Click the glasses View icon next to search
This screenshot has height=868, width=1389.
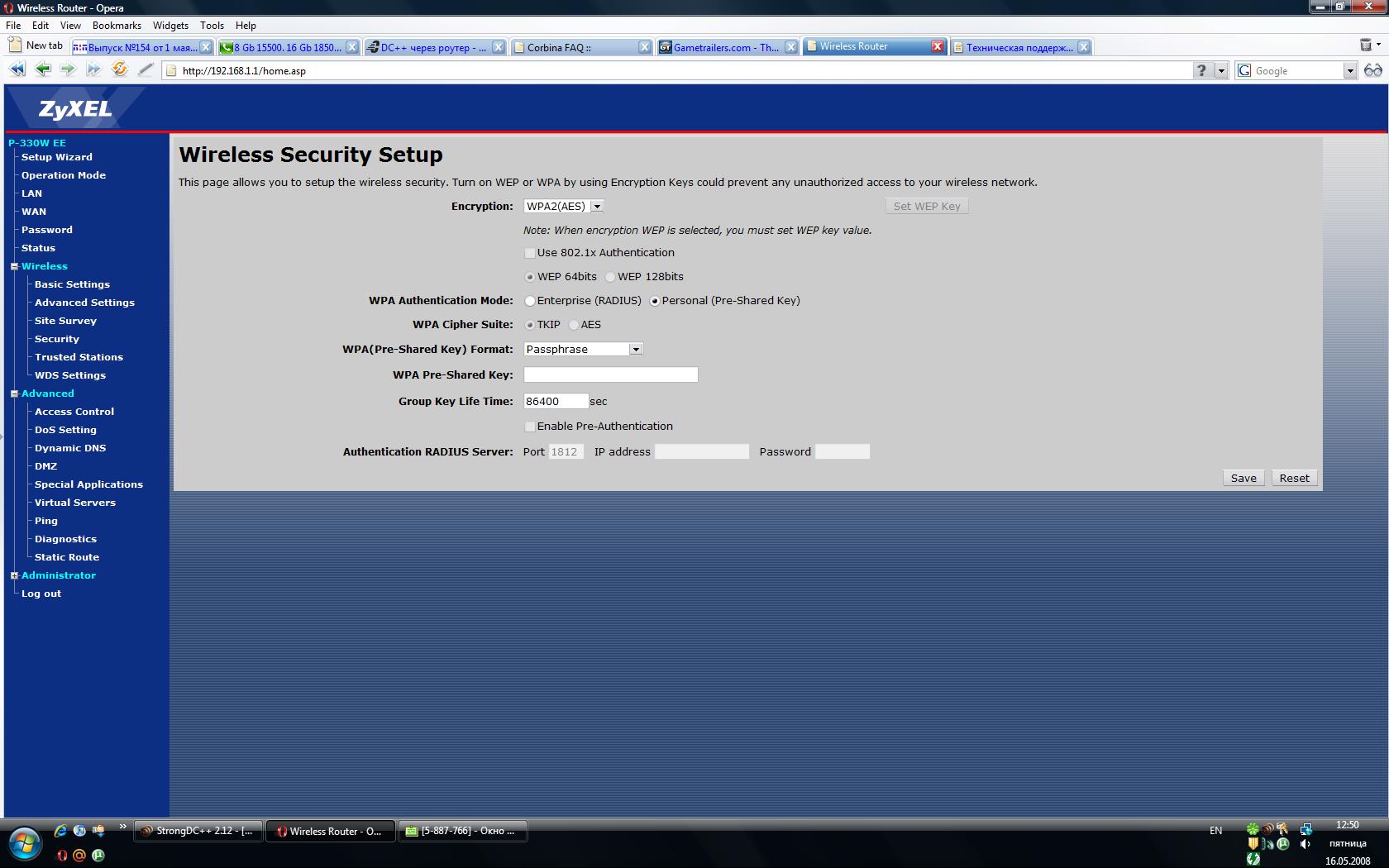coord(1373,70)
